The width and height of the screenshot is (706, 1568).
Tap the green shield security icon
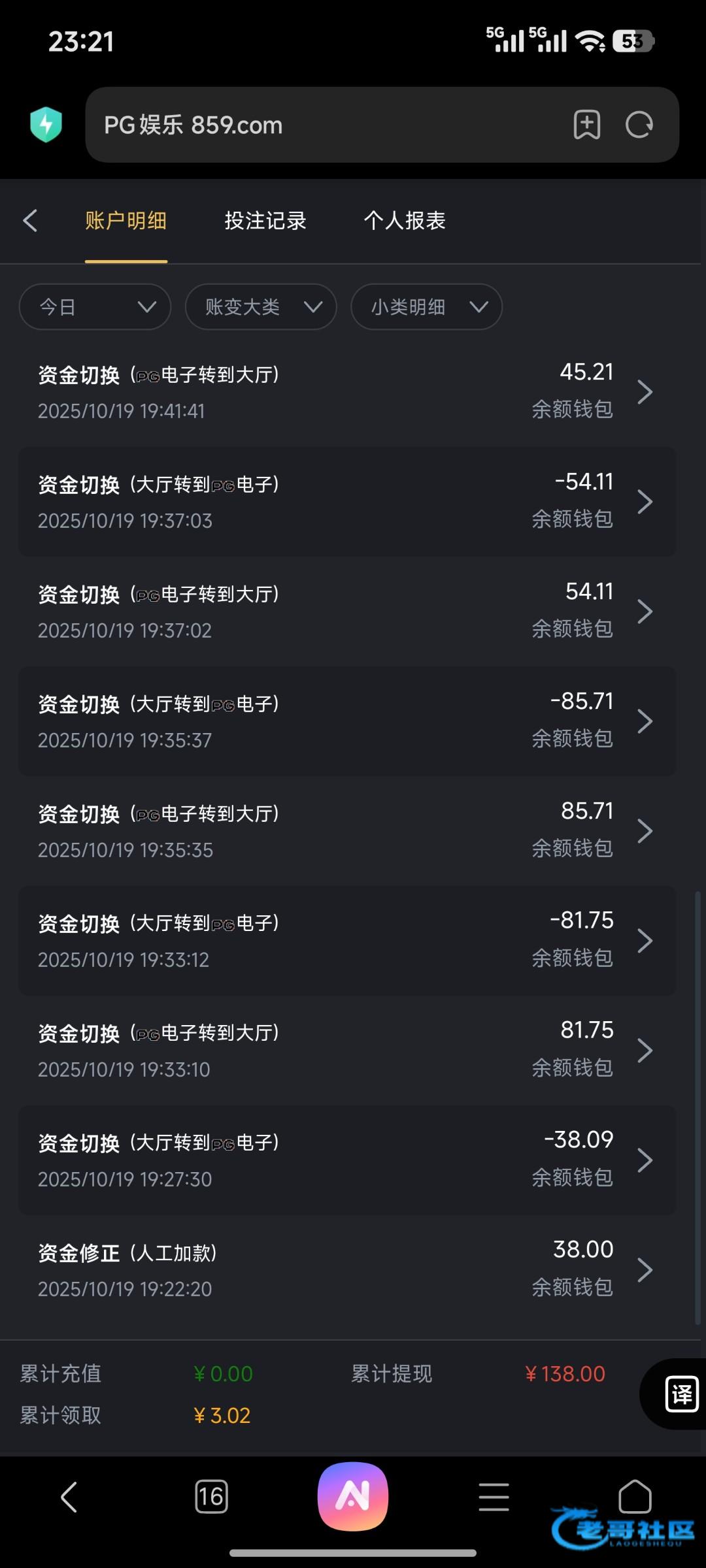[46, 124]
